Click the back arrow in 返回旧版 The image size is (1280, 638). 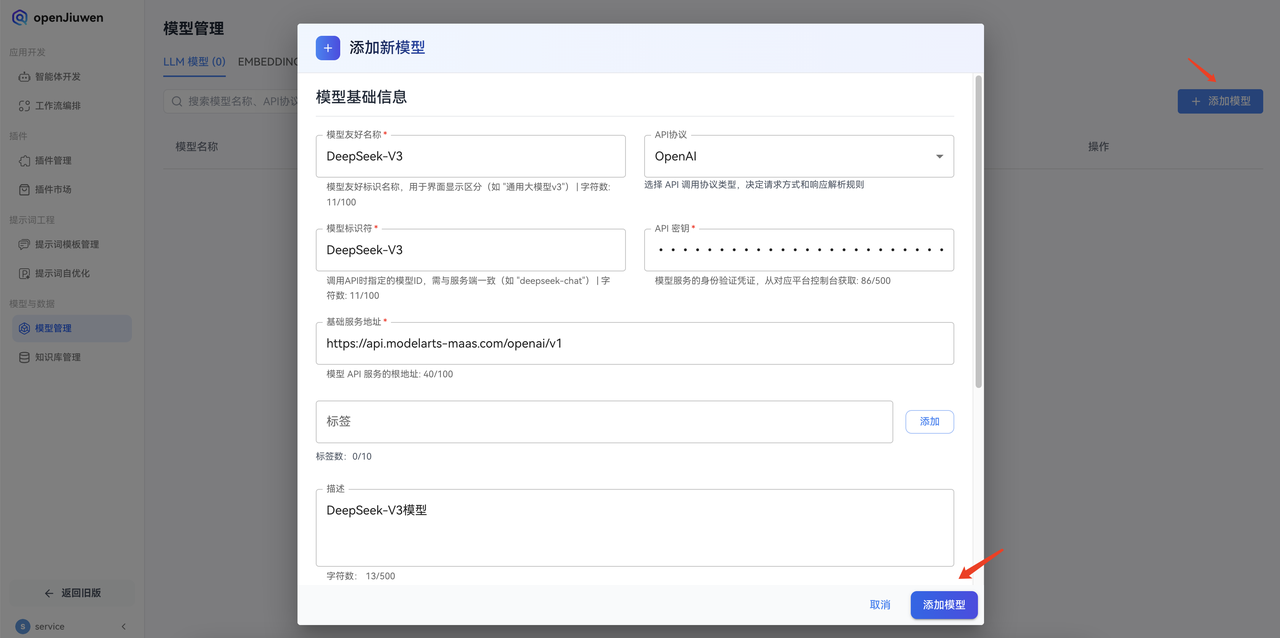(x=49, y=593)
